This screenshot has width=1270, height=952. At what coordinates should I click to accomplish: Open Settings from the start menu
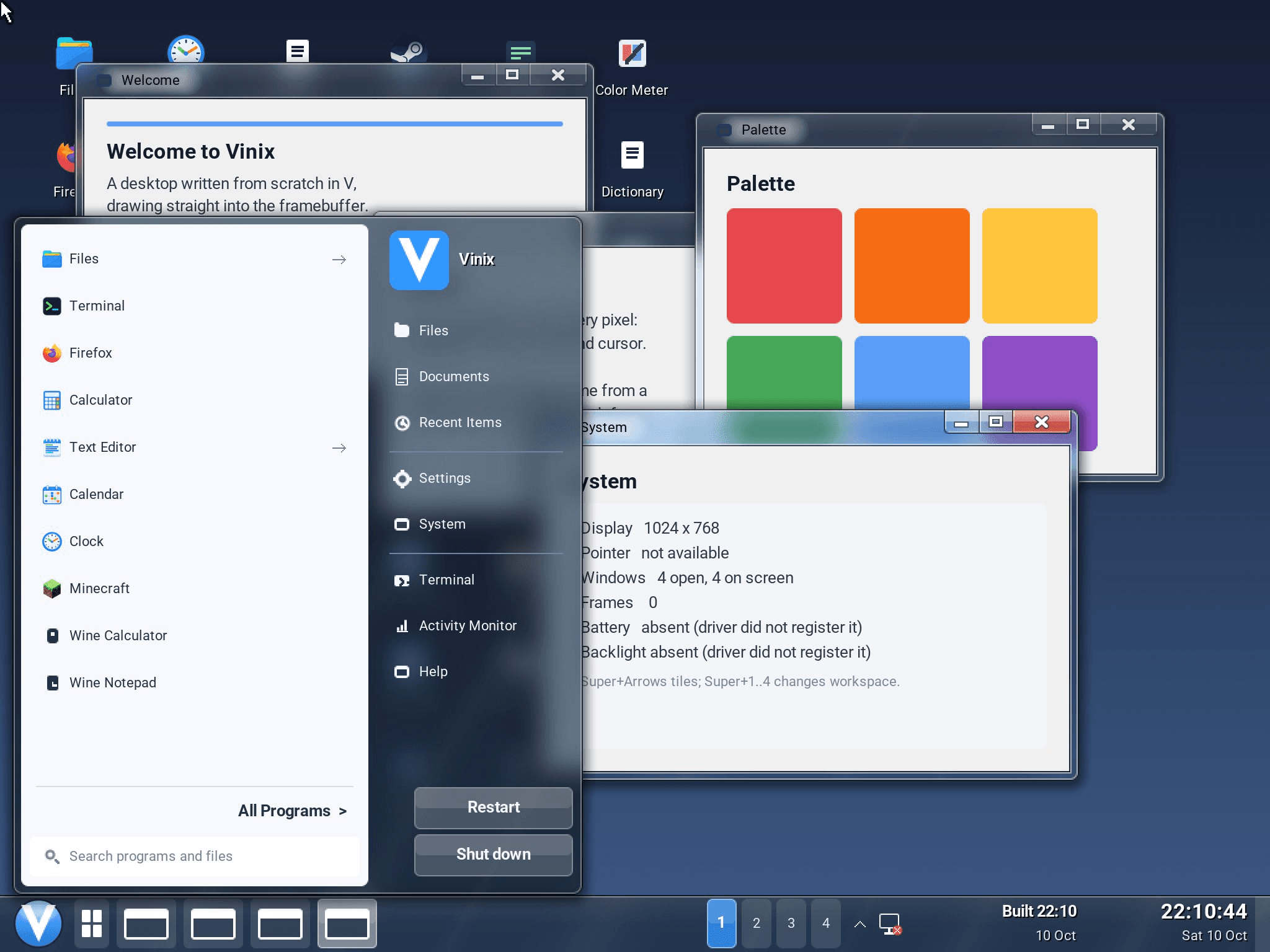(x=476, y=478)
